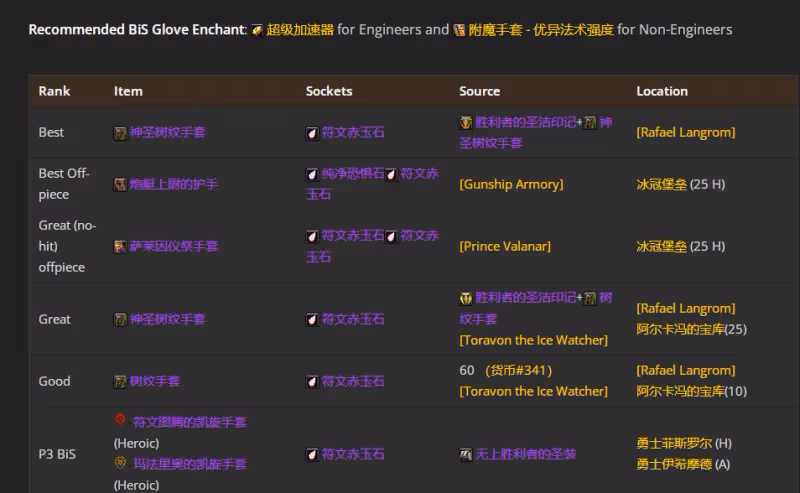The height and width of the screenshot is (493, 800).
Task: Click the 无上胜利者的圣装 icon
Action: (466, 455)
